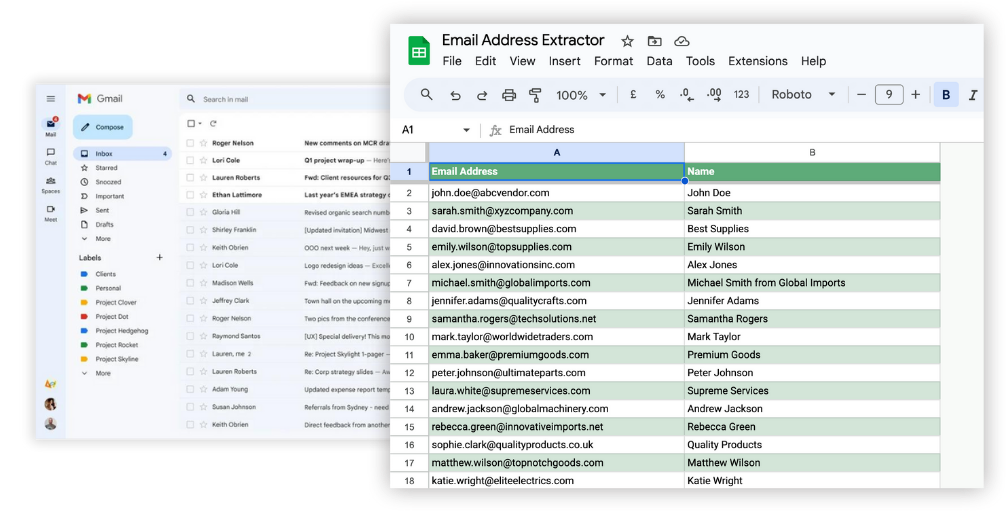Redo the action in Sheets toolbar
1008x512 pixels.
point(482,95)
